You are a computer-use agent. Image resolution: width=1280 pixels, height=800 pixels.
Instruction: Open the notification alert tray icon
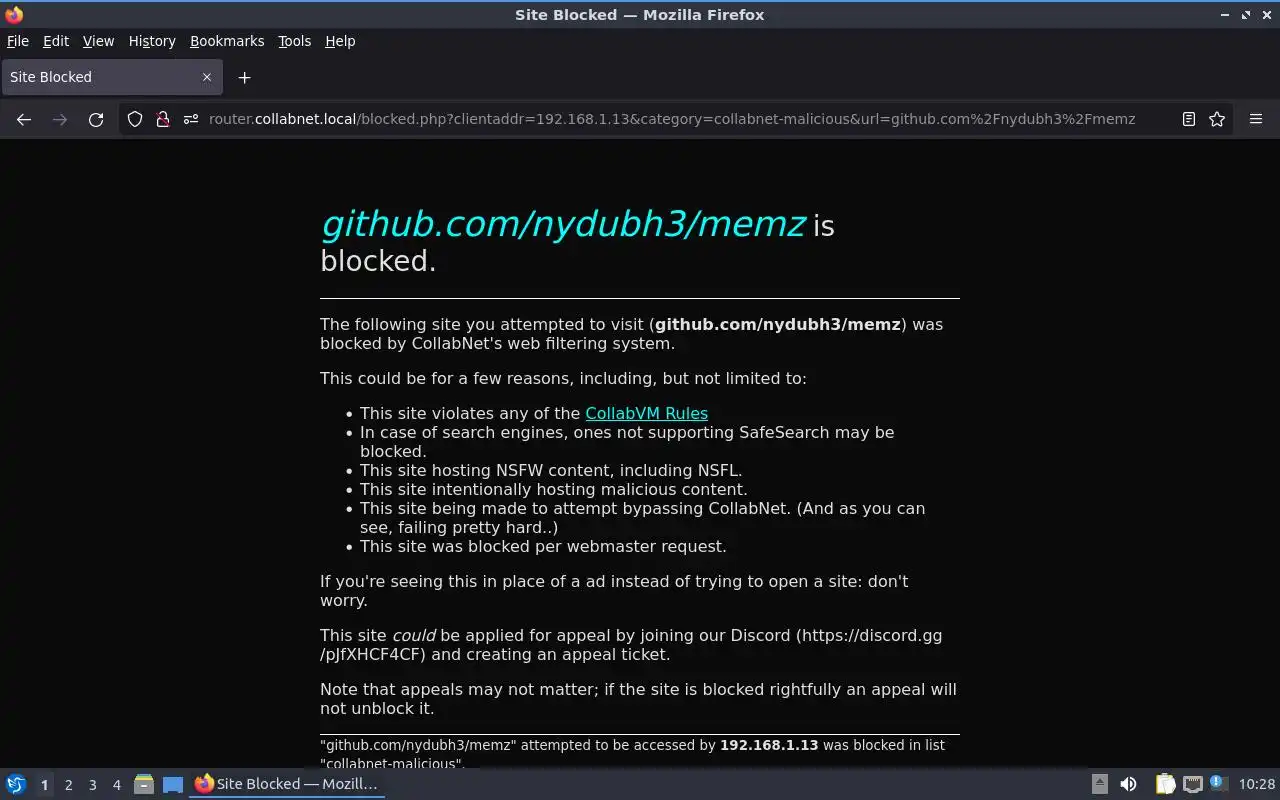pos(1217,783)
